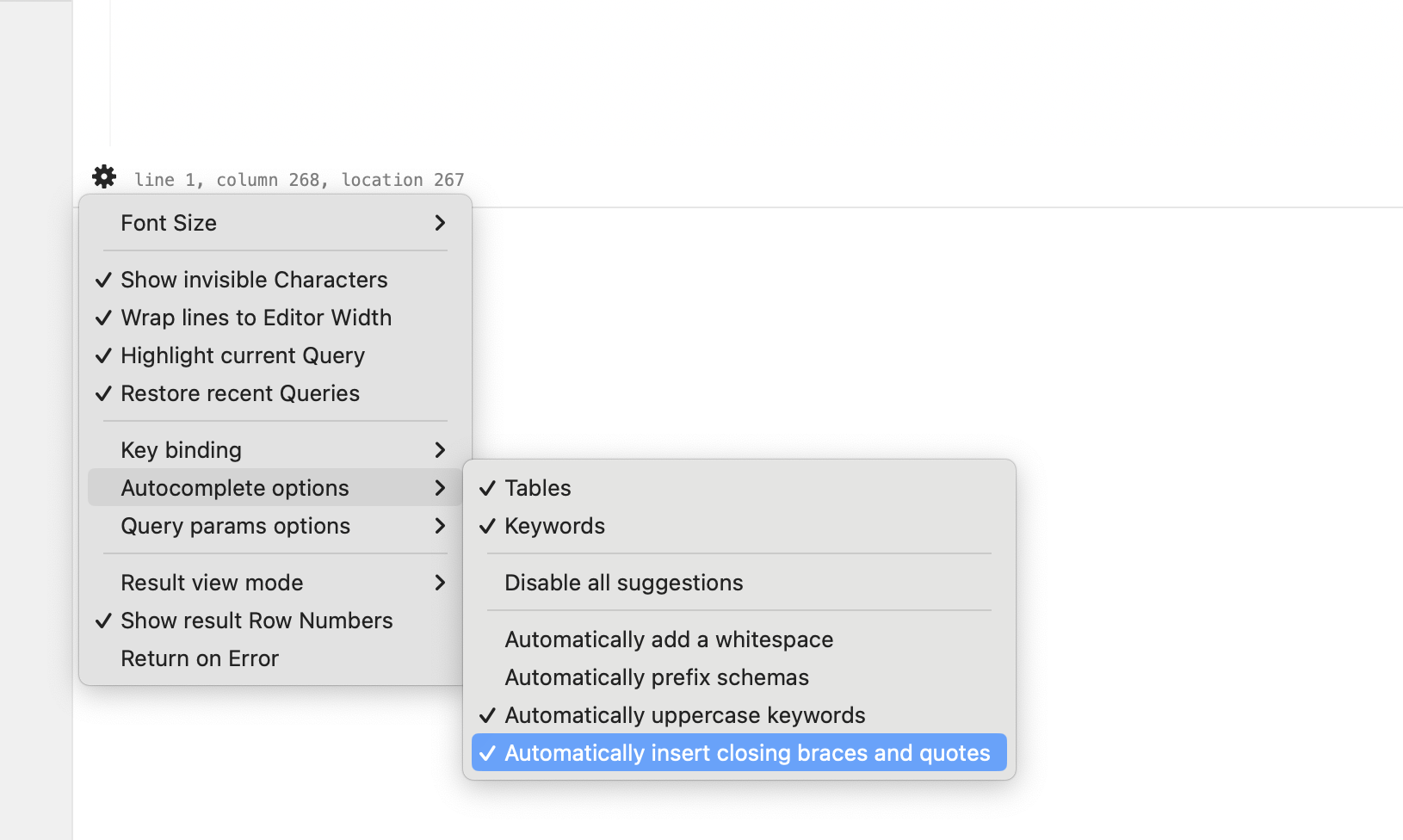Uncheck Automatically uppercase keywords
Image resolution: width=1403 pixels, height=840 pixels.
[x=685, y=714]
